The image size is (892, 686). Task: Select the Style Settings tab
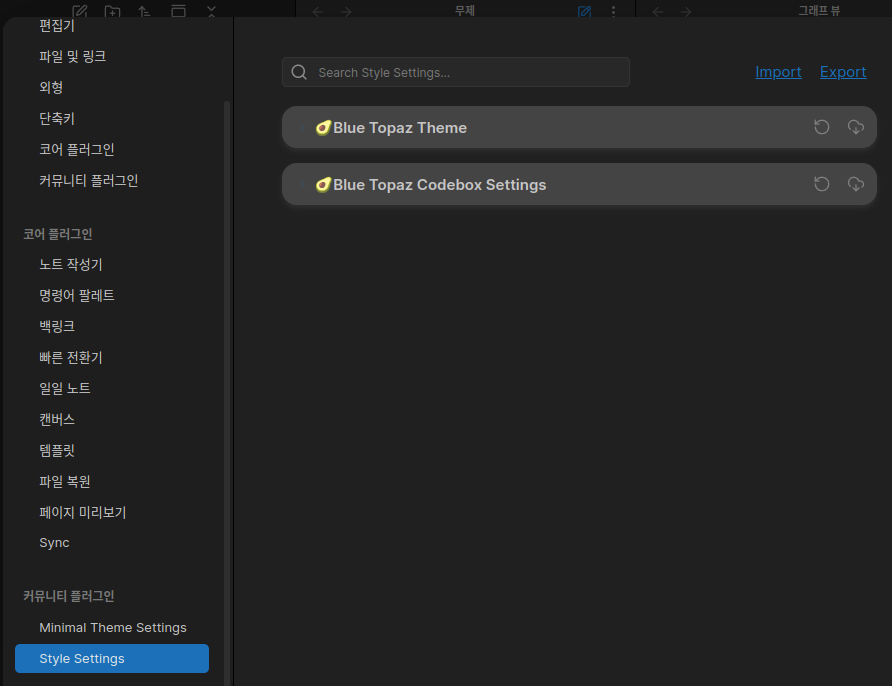coord(112,658)
